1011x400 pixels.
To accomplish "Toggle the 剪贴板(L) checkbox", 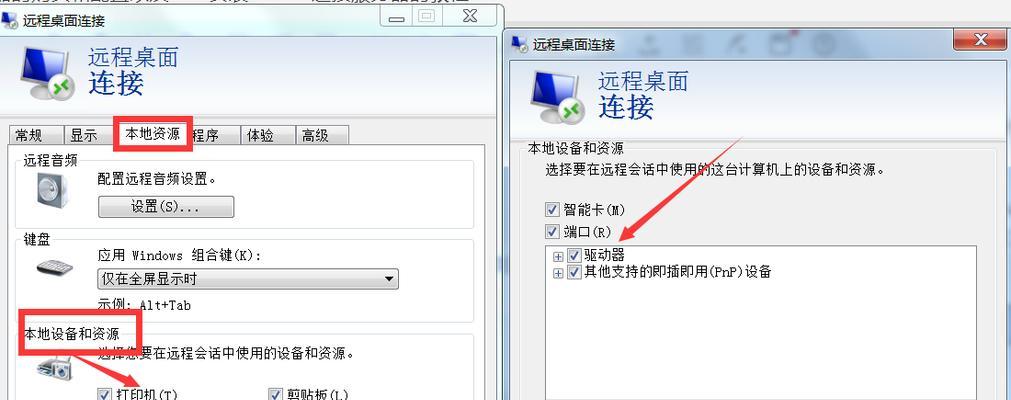I will click(x=275, y=394).
